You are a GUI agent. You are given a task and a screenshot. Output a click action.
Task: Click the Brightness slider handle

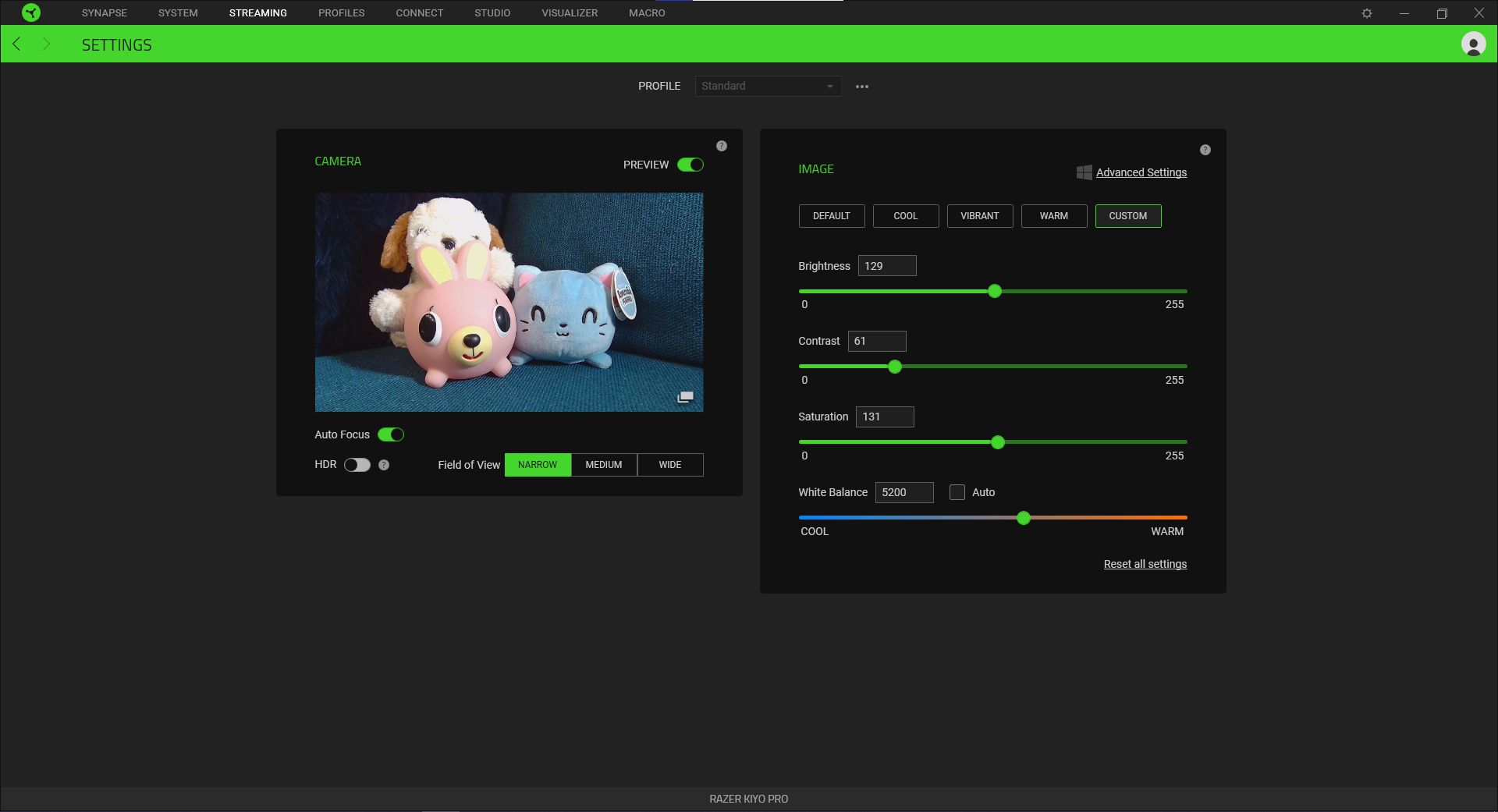pos(995,291)
